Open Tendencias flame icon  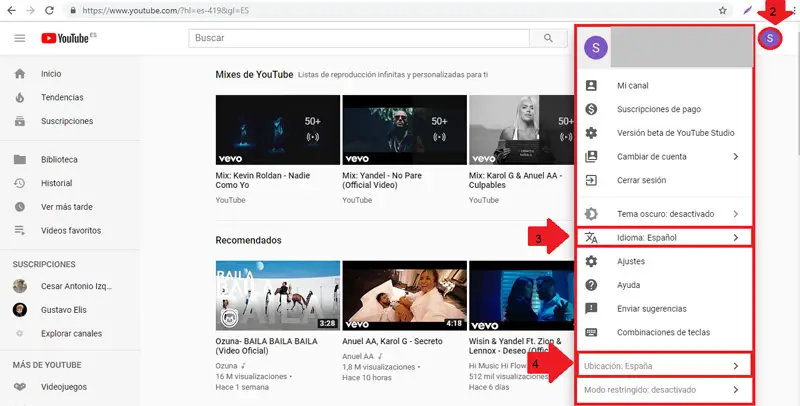20,97
